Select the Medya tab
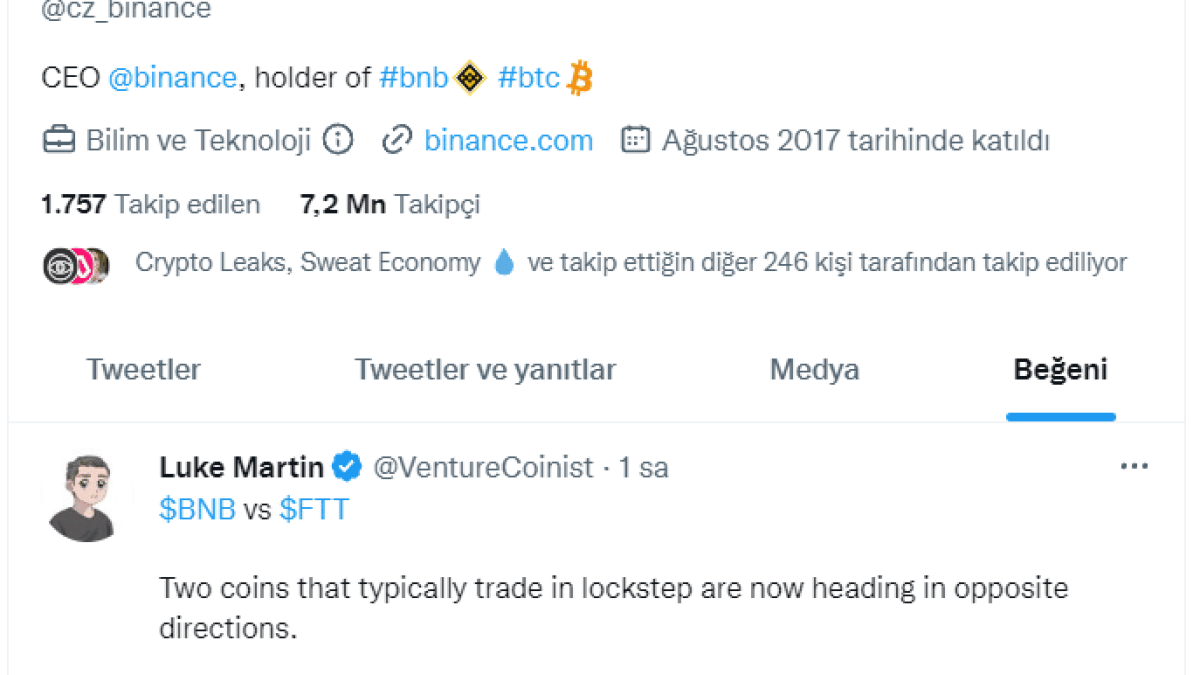Viewport: 1200px width, 675px height. tap(814, 370)
